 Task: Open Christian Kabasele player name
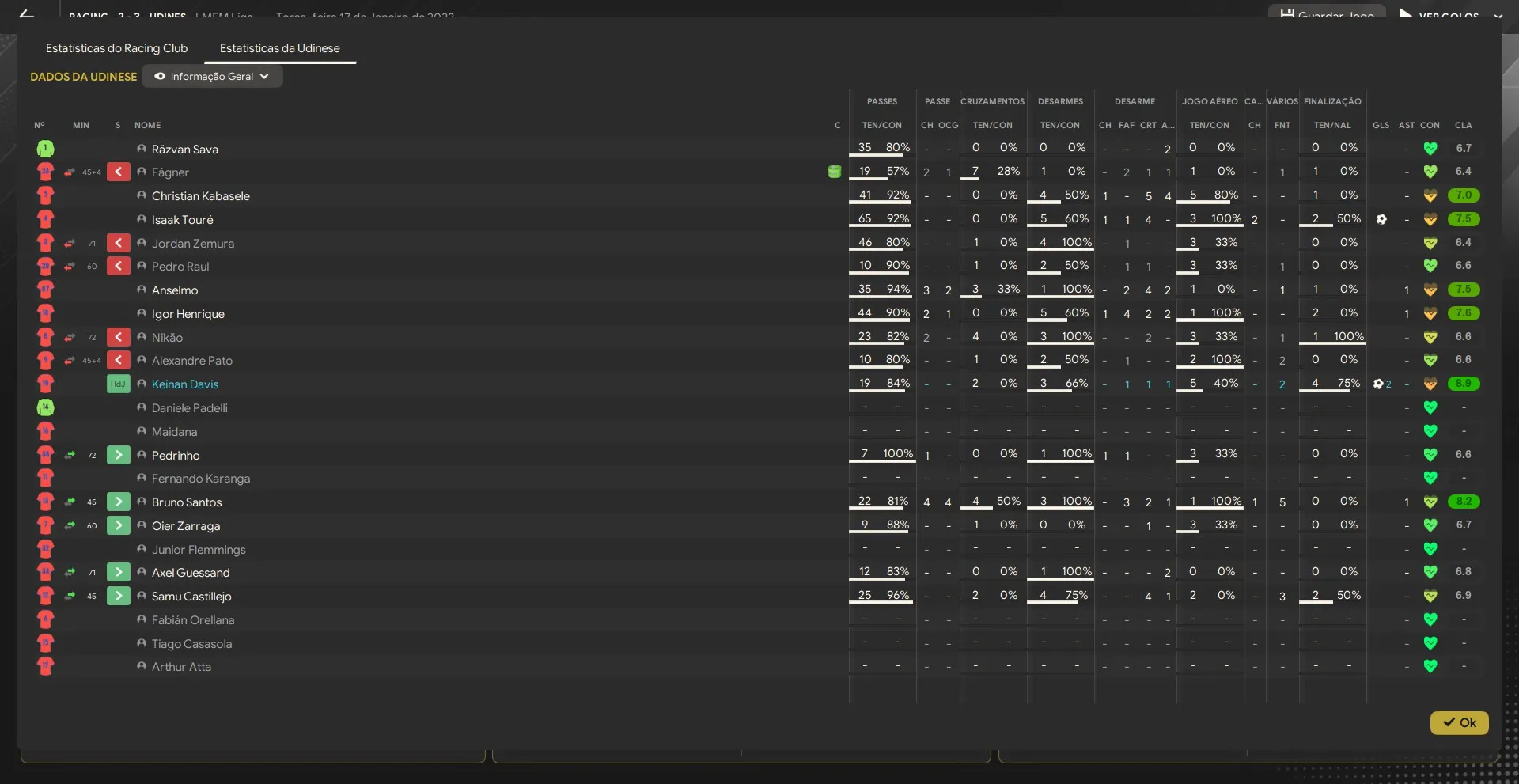(201, 196)
